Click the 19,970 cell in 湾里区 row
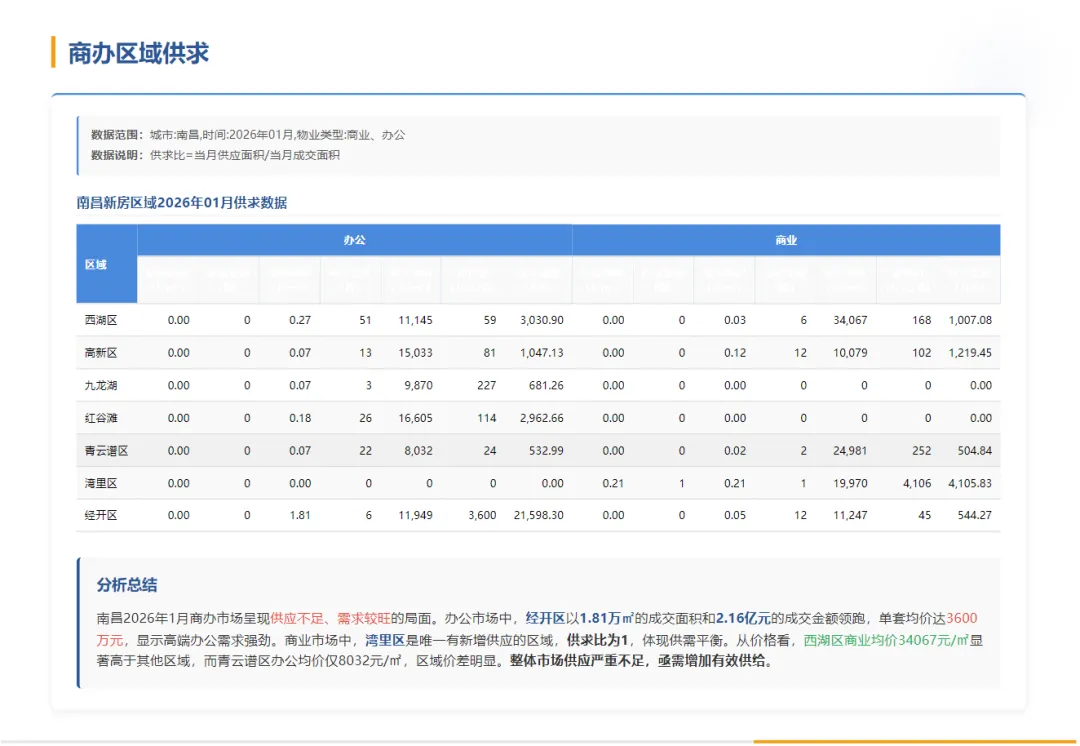Viewport: 1080px width, 746px height. (850, 484)
